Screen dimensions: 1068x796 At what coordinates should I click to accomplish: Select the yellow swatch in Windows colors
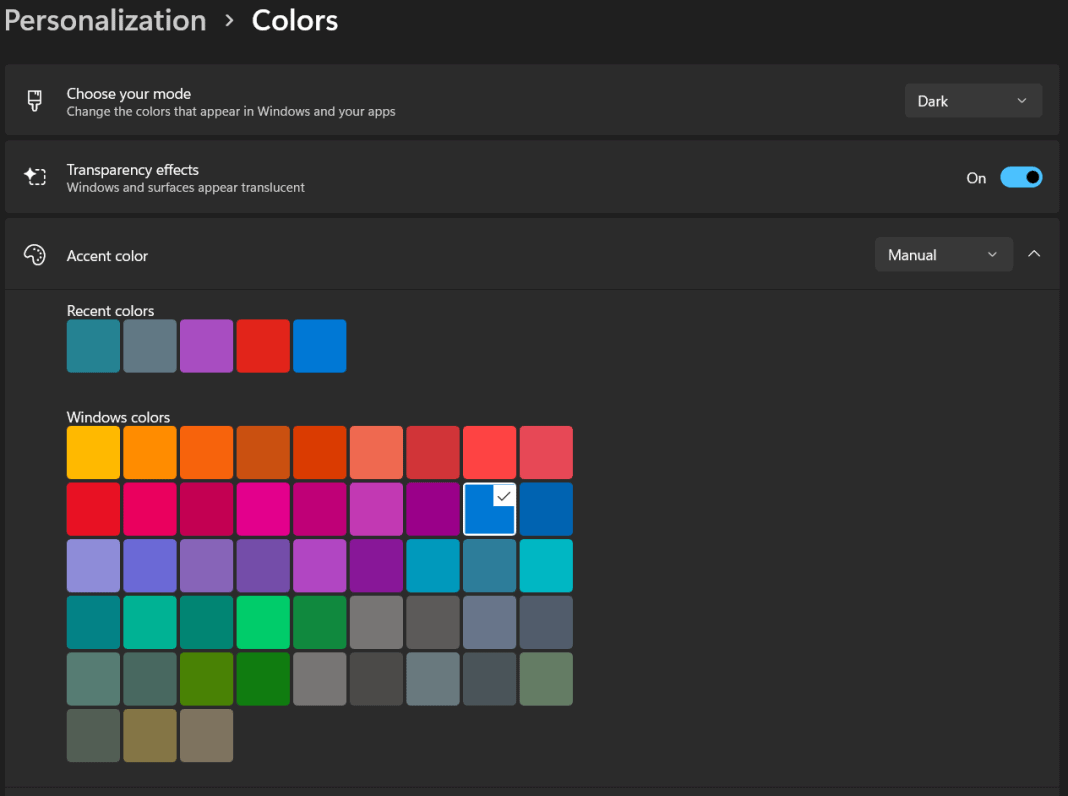93,452
